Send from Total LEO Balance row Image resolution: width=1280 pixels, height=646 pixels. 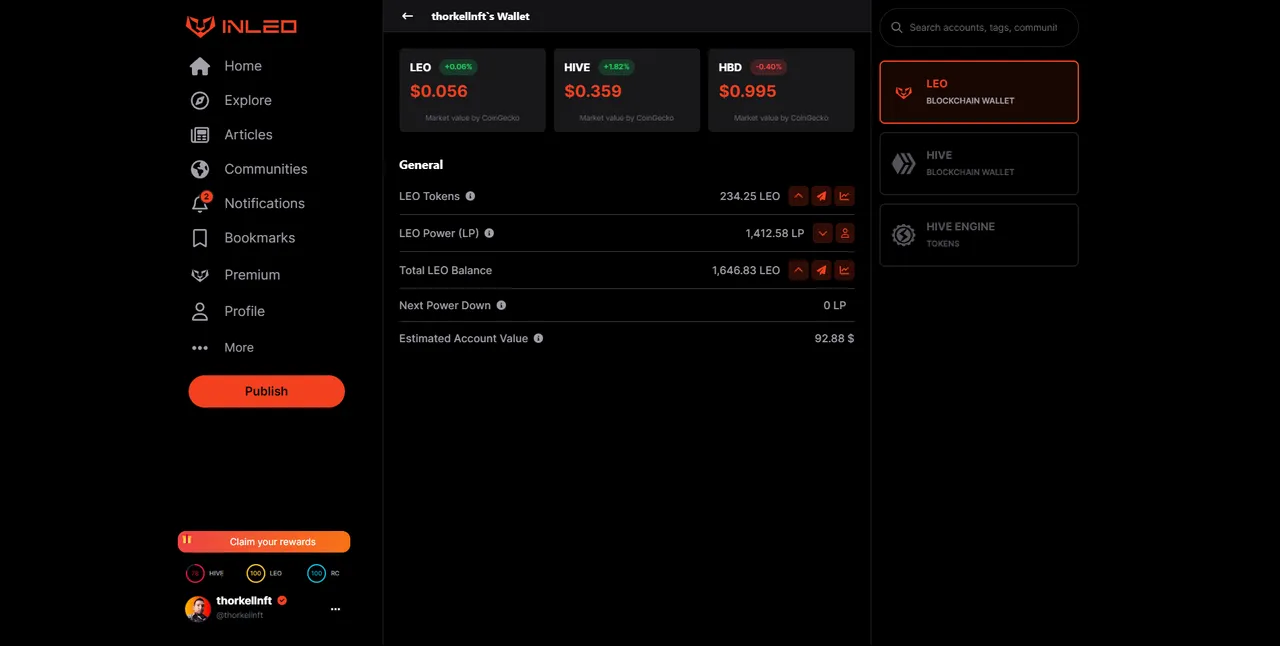(821, 270)
